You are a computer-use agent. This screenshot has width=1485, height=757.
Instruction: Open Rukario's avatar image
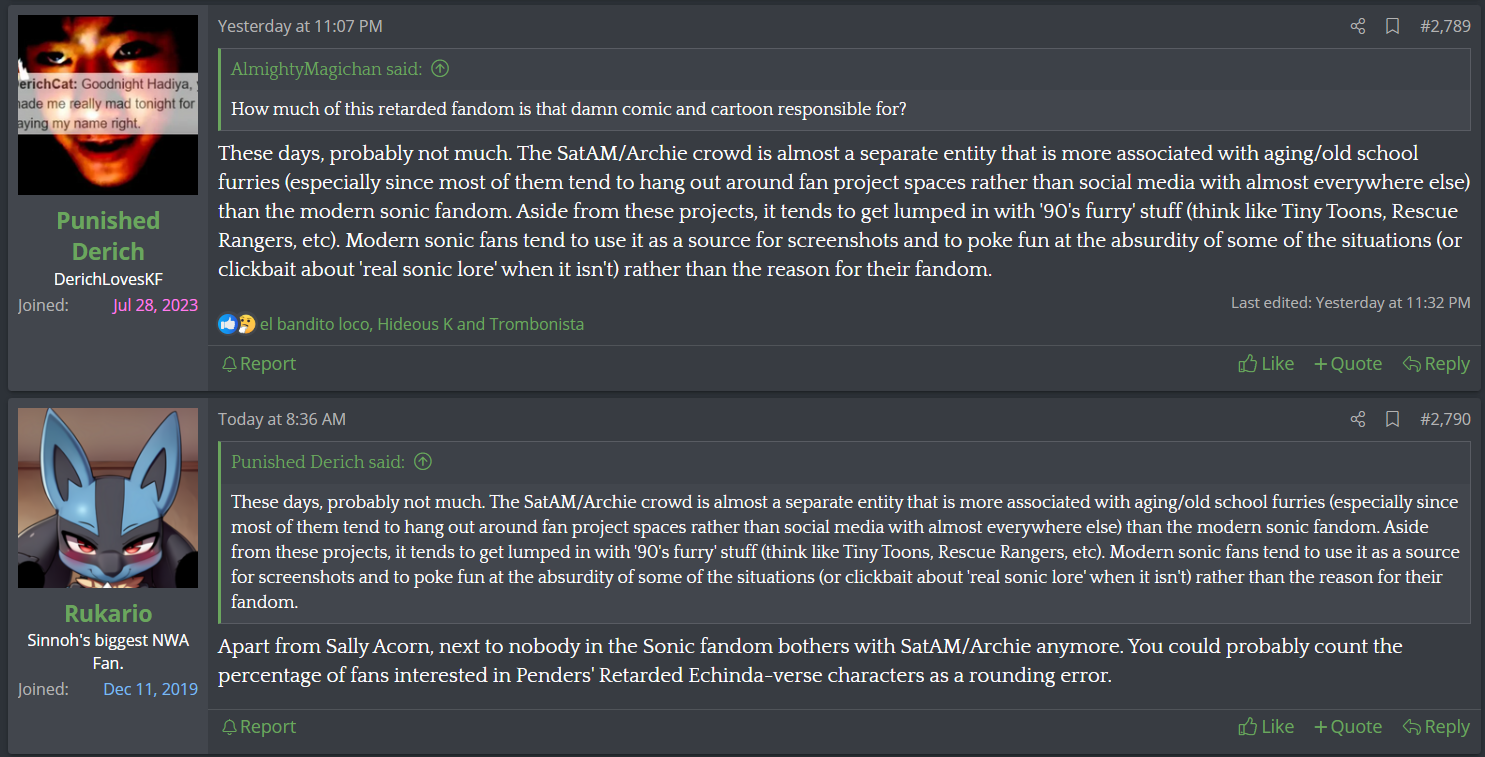[108, 498]
